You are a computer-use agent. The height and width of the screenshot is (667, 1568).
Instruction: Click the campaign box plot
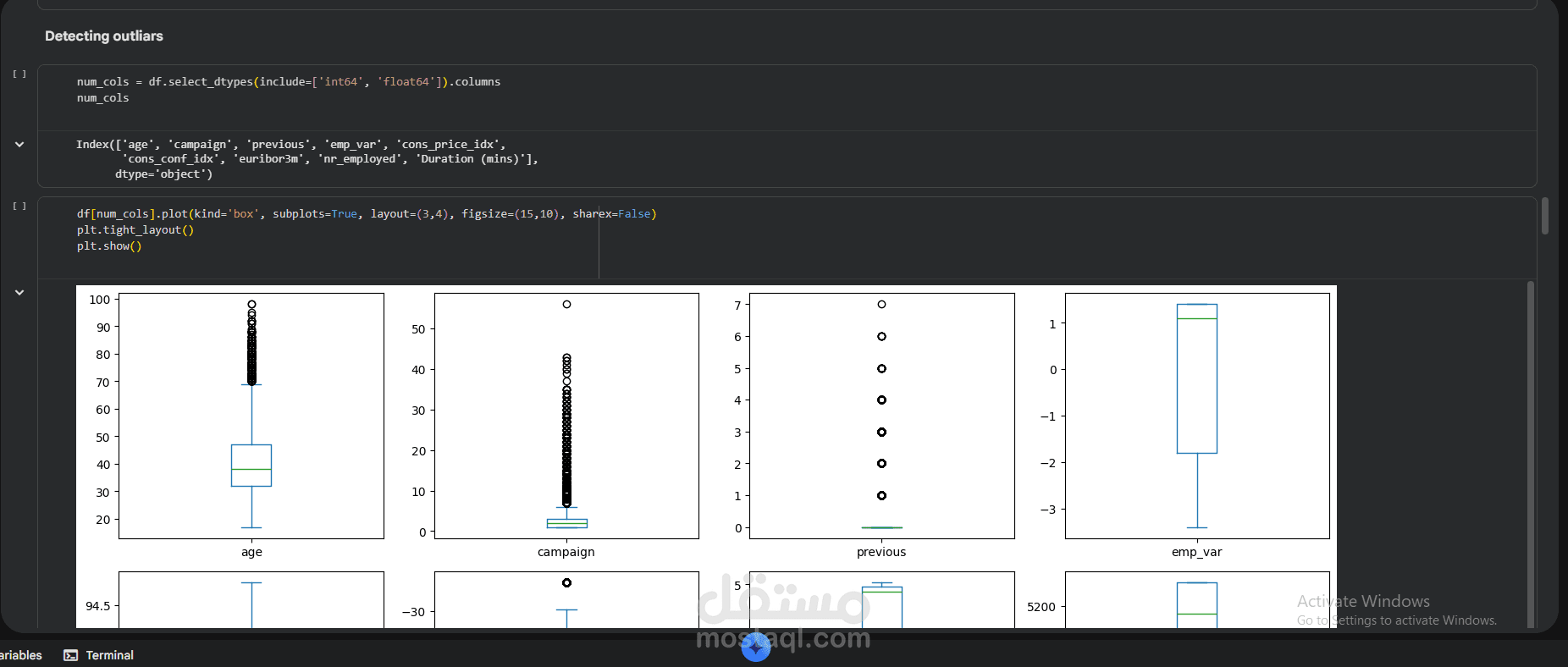pos(566,416)
